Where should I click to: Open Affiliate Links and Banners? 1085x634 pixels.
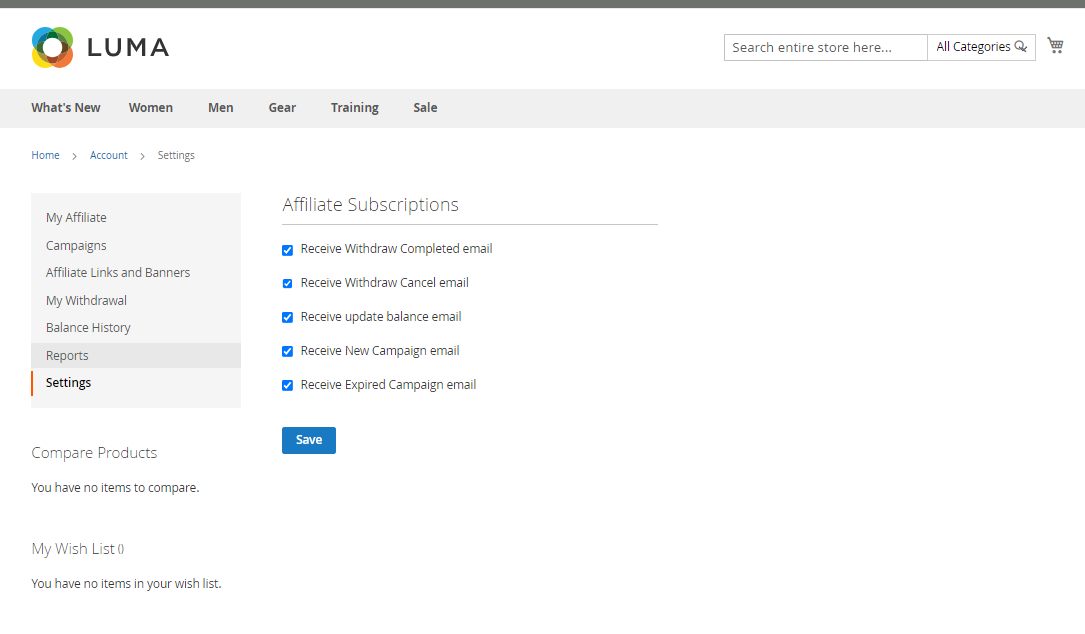118,273
